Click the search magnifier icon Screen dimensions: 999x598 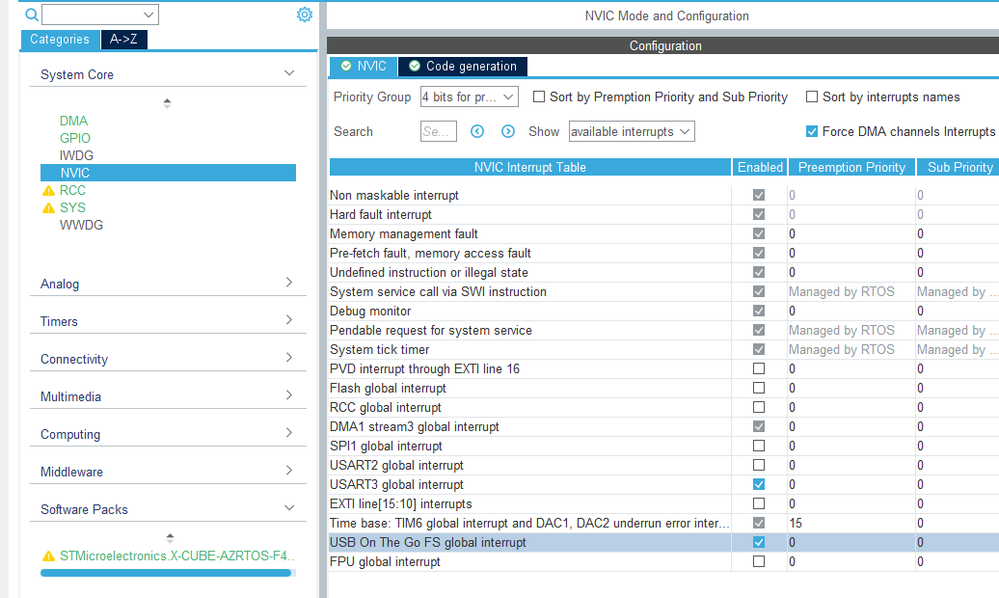pos(31,14)
